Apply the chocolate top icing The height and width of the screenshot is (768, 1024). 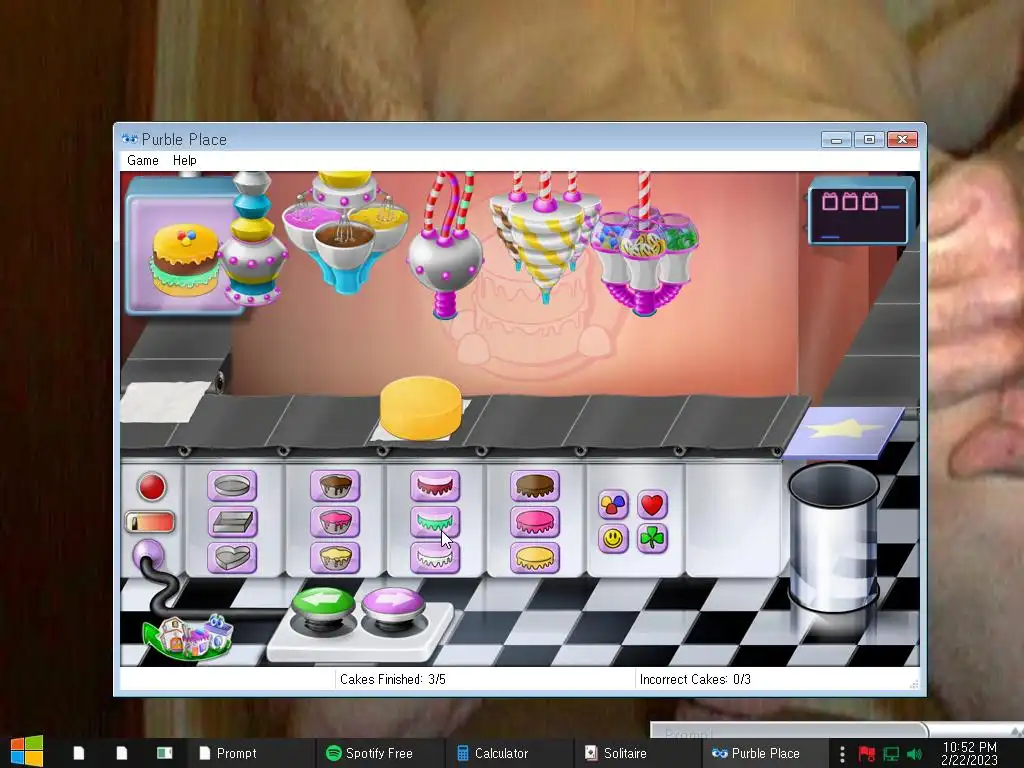(x=535, y=486)
